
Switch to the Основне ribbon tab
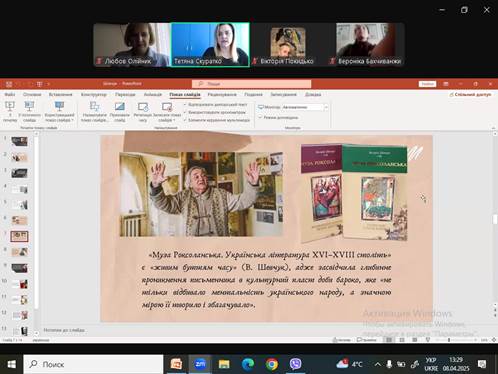[x=32, y=94]
